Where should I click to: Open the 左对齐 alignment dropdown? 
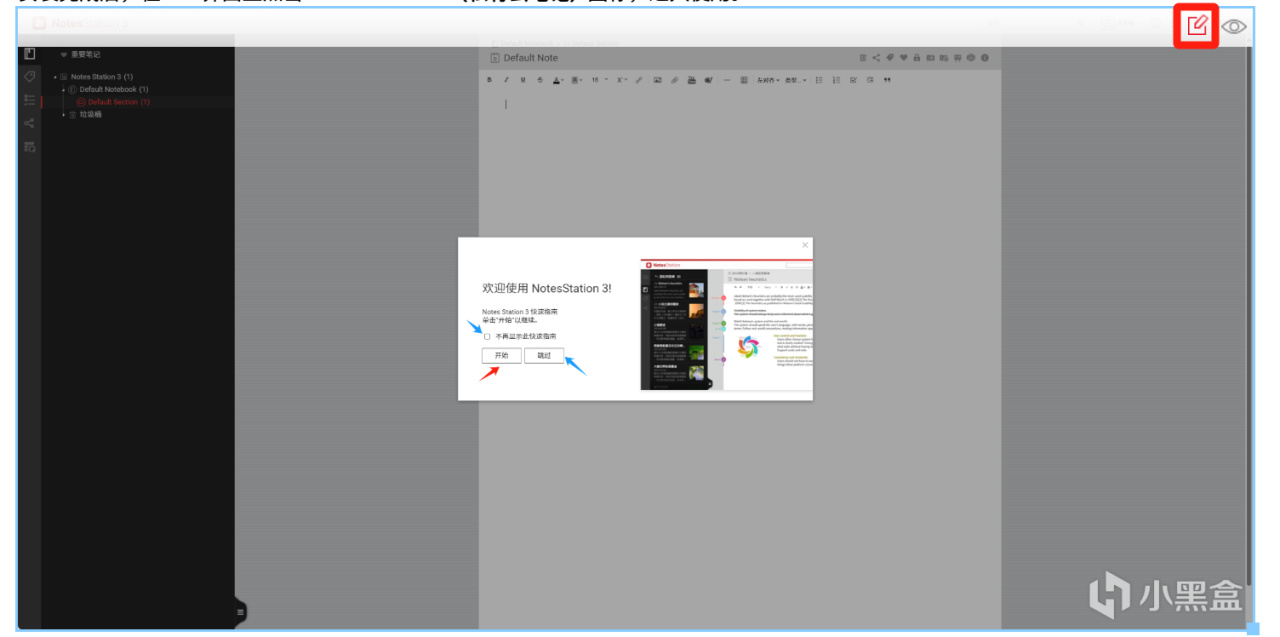[x=768, y=80]
